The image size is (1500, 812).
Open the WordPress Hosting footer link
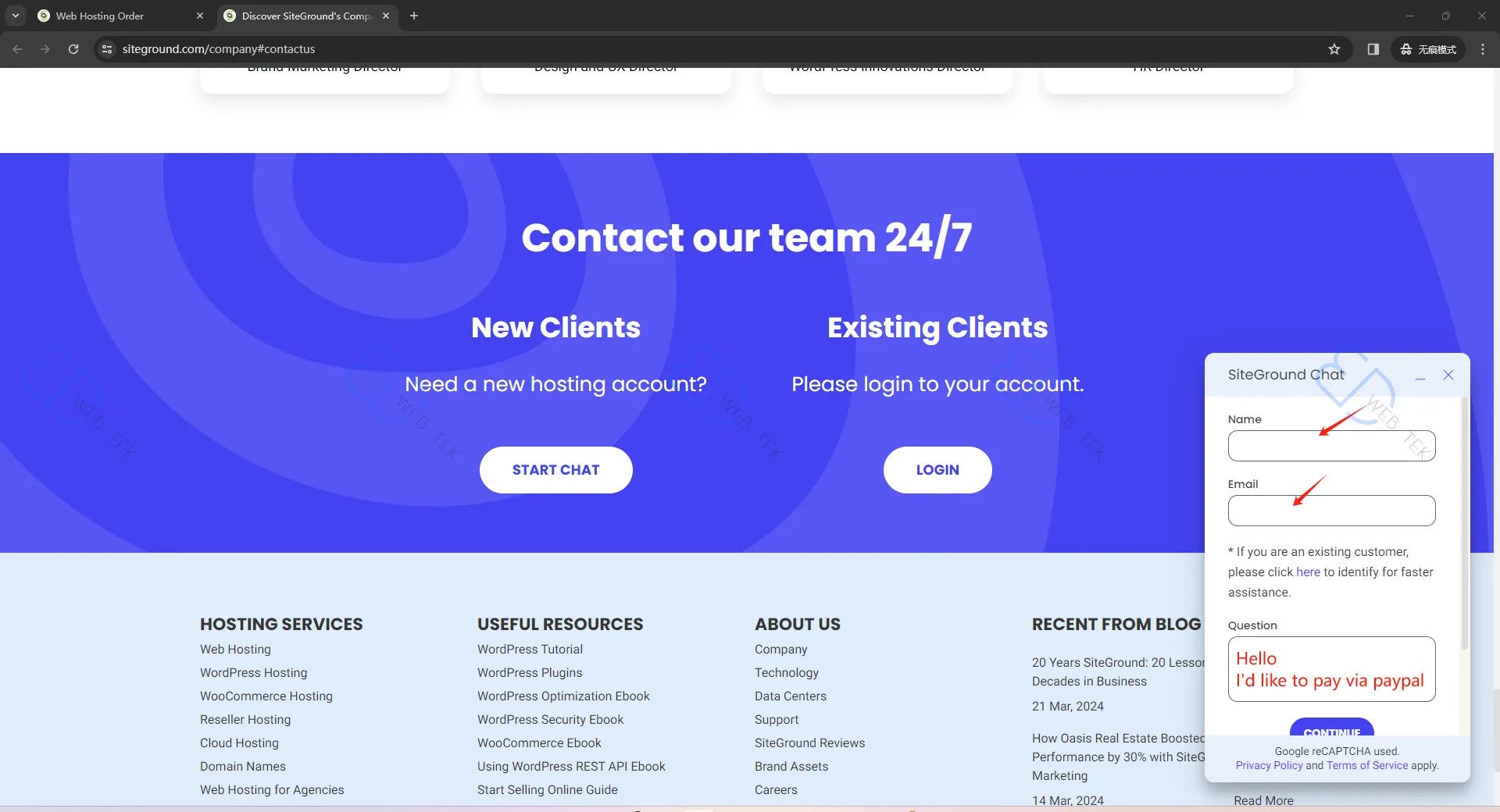253,672
